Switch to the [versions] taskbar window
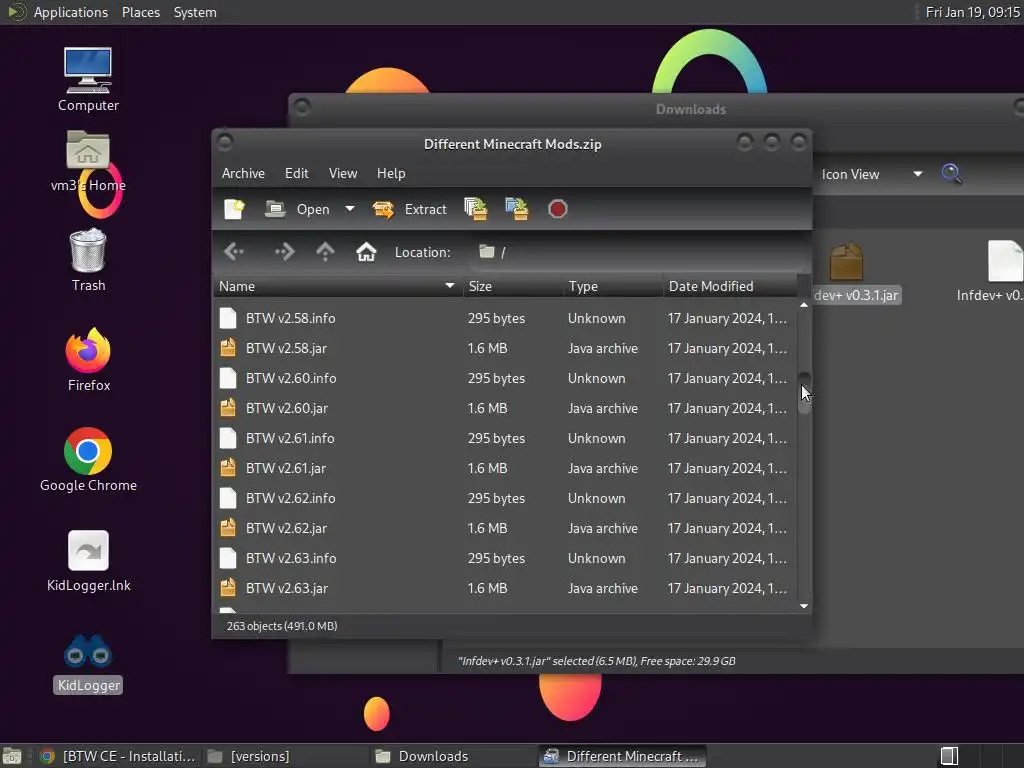Screen dimensions: 1024x768 coord(285,756)
